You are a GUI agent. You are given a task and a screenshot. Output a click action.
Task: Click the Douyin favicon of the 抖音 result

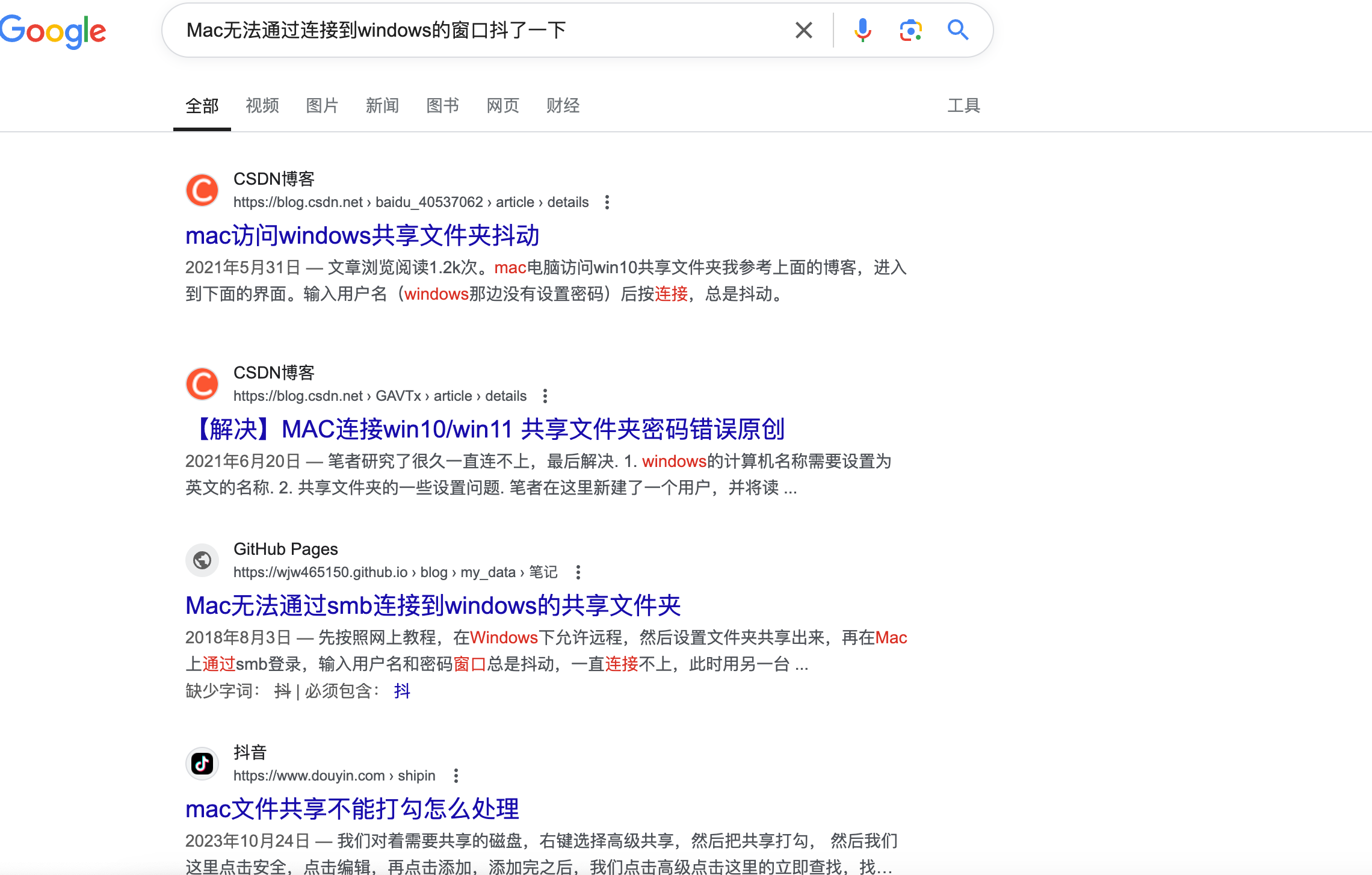[x=202, y=764]
